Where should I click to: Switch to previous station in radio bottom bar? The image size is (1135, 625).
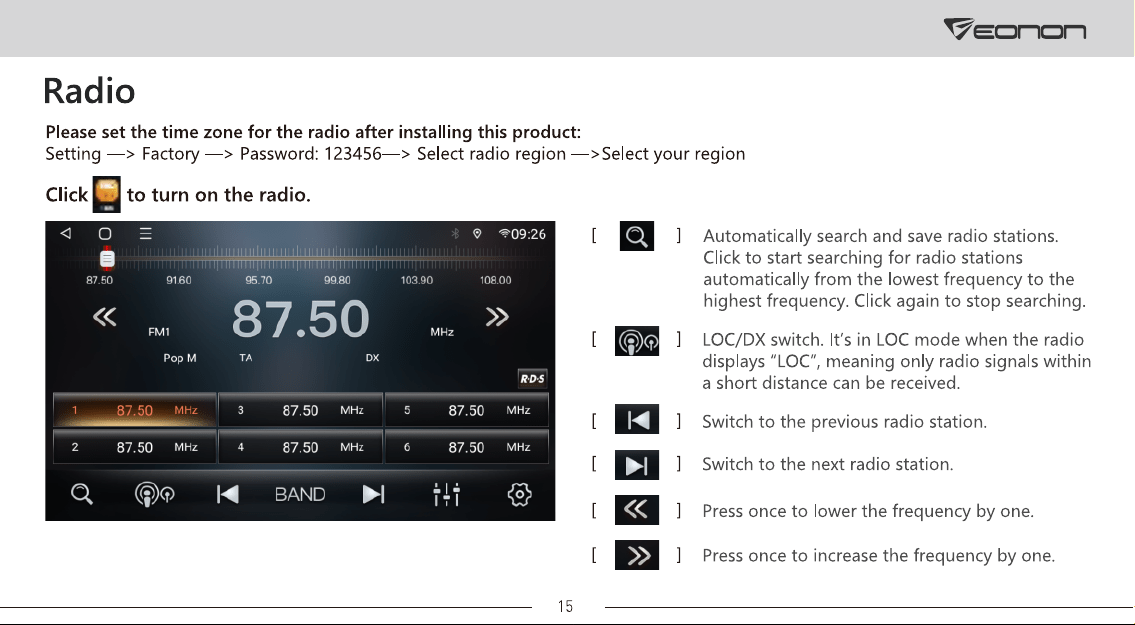(227, 494)
